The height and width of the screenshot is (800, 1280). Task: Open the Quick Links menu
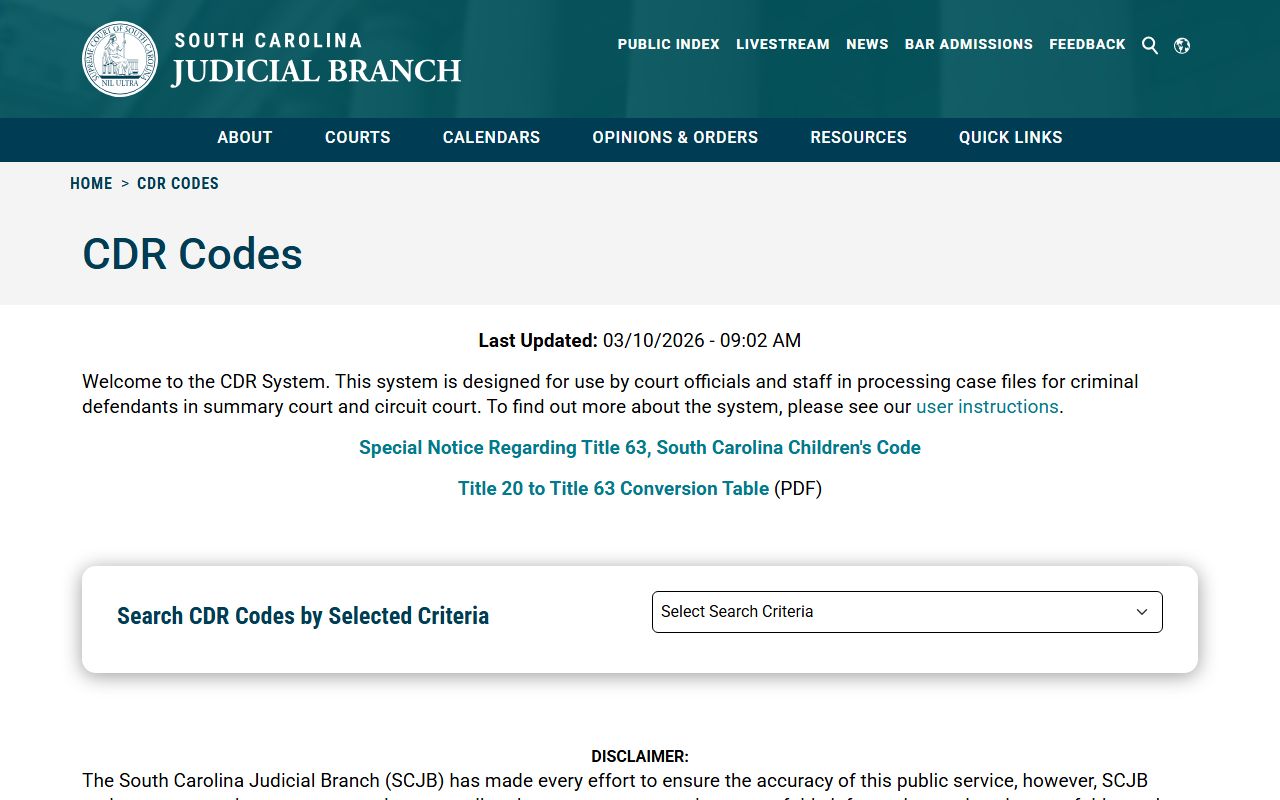1011,138
